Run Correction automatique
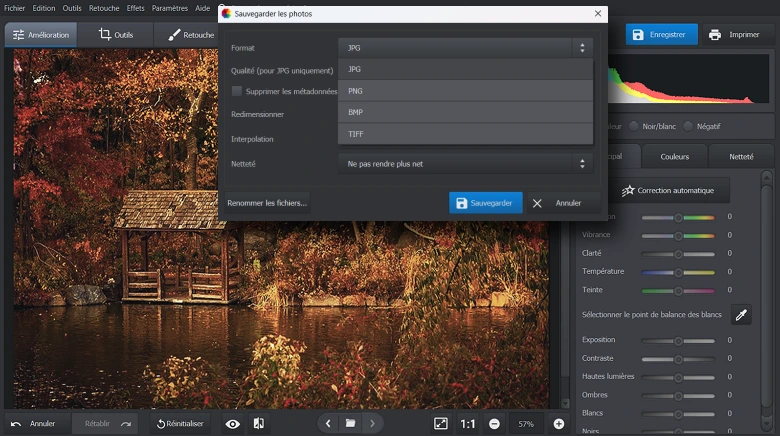Image resolution: width=780 pixels, height=436 pixels. 668,191
